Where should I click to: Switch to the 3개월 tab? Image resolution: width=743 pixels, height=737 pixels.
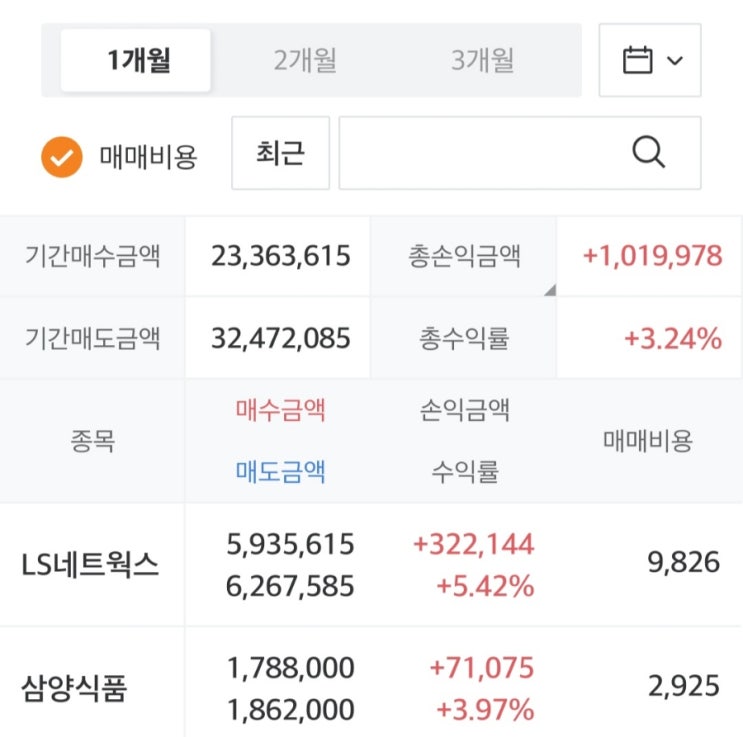click(x=483, y=60)
